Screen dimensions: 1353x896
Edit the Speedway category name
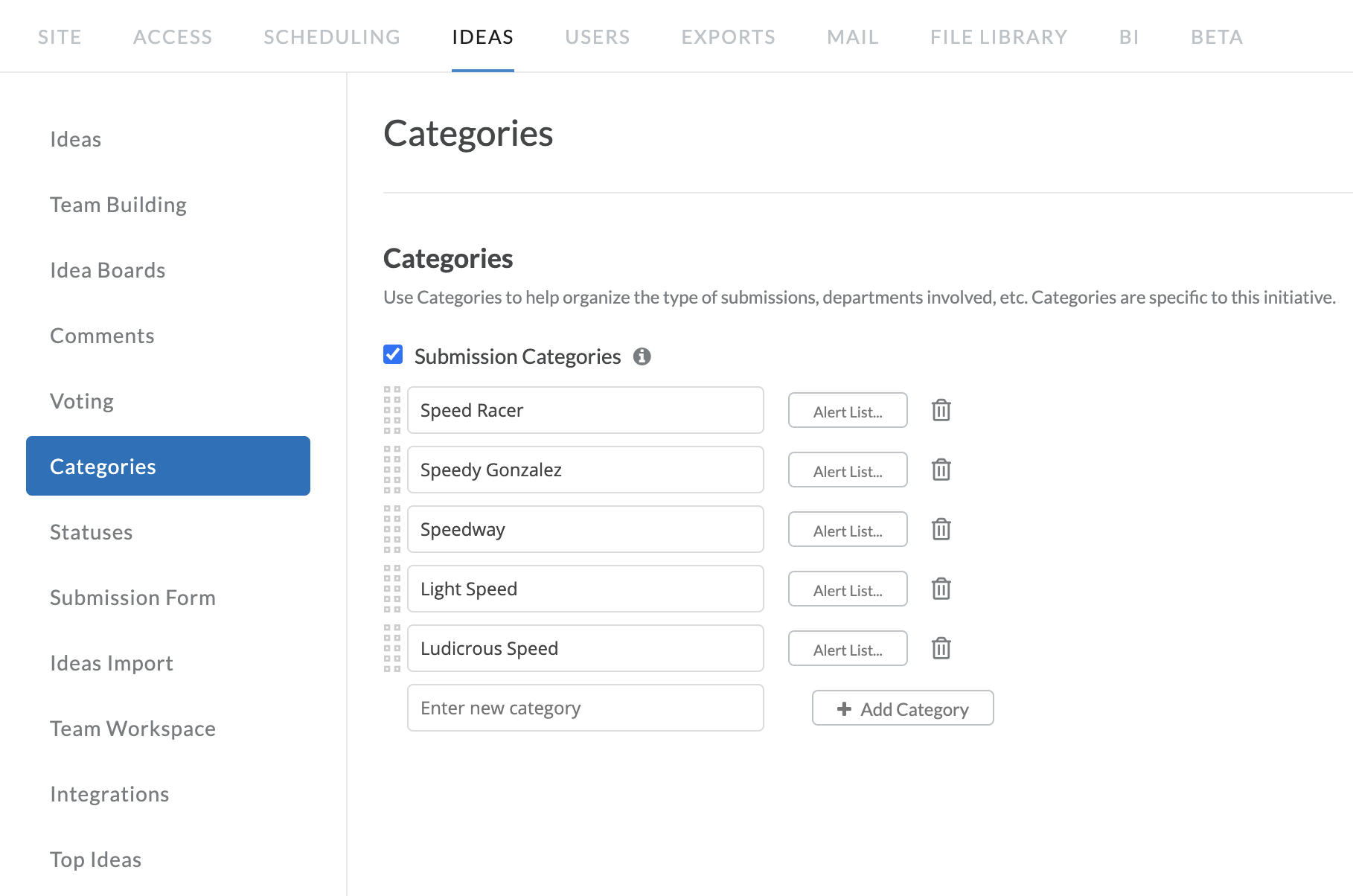coord(586,529)
